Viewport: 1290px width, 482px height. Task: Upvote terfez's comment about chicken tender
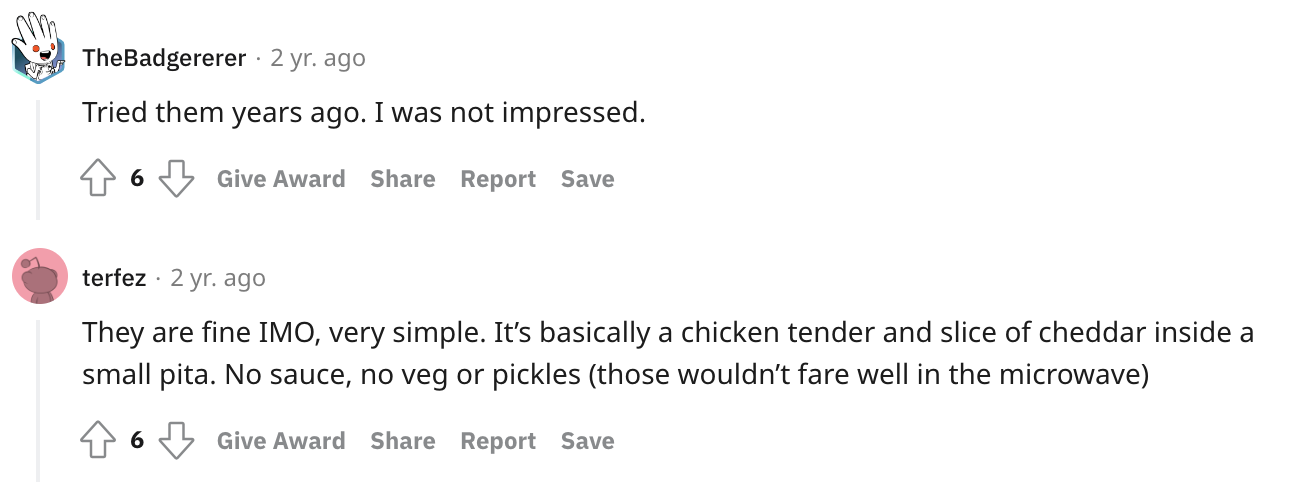click(98, 441)
